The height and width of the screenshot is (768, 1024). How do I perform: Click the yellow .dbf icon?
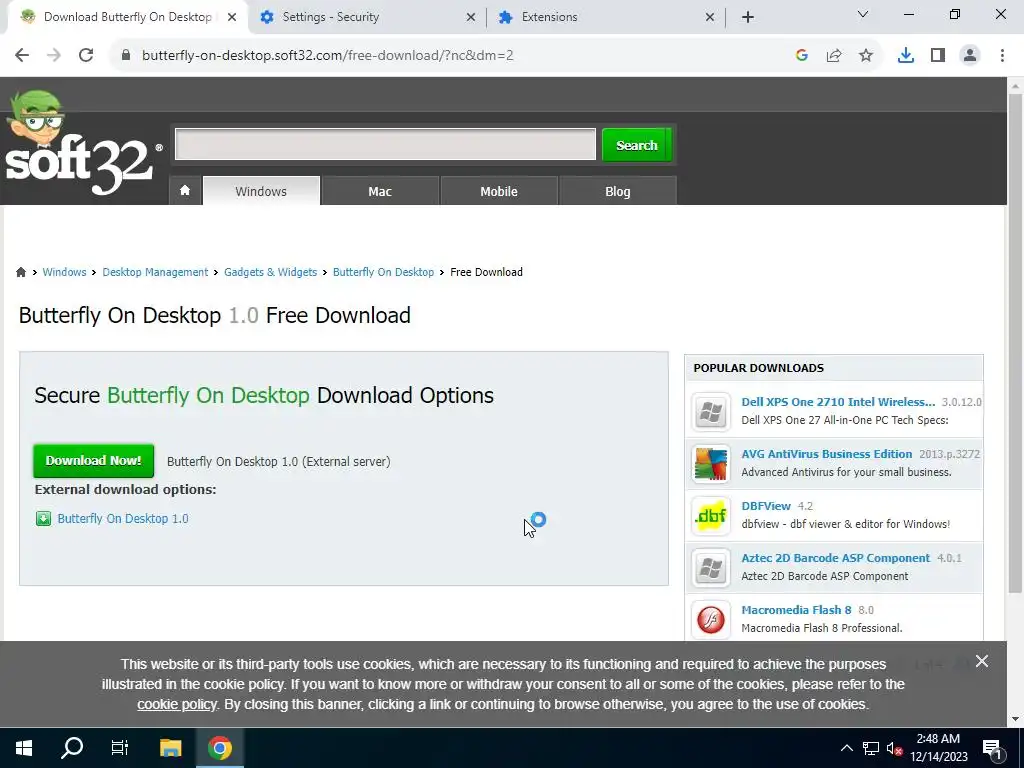coord(711,516)
